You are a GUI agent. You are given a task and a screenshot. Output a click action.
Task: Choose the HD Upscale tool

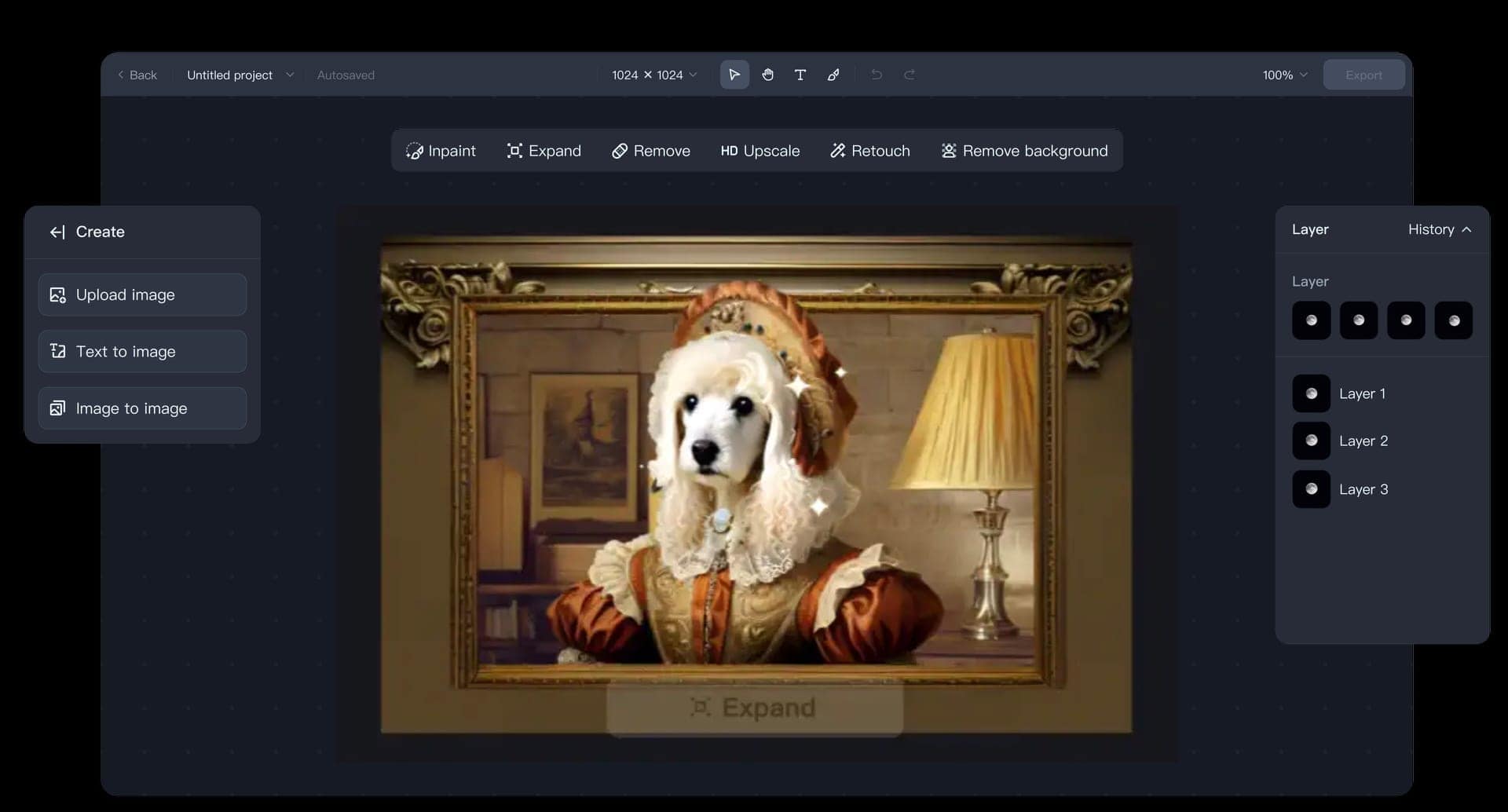[x=760, y=151]
